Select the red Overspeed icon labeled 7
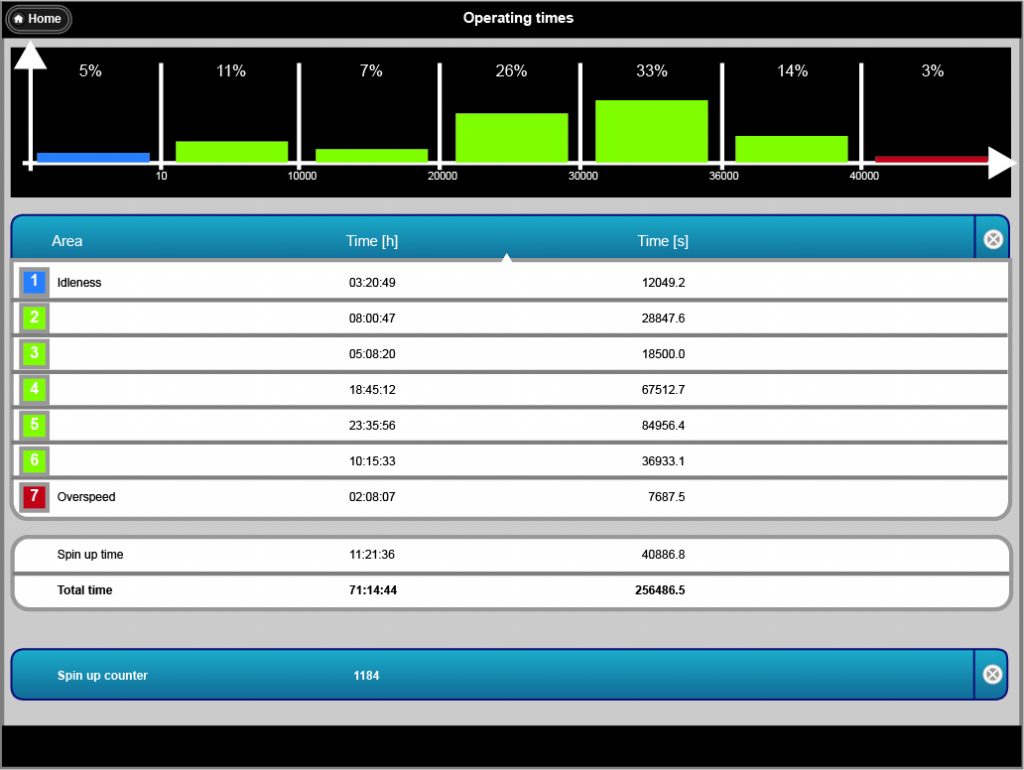The width and height of the screenshot is (1024, 770). (x=33, y=496)
